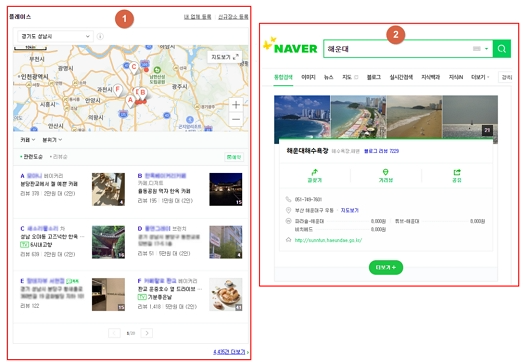
Task: Select the 지식iN tab
Action: pyautogui.click(x=456, y=77)
